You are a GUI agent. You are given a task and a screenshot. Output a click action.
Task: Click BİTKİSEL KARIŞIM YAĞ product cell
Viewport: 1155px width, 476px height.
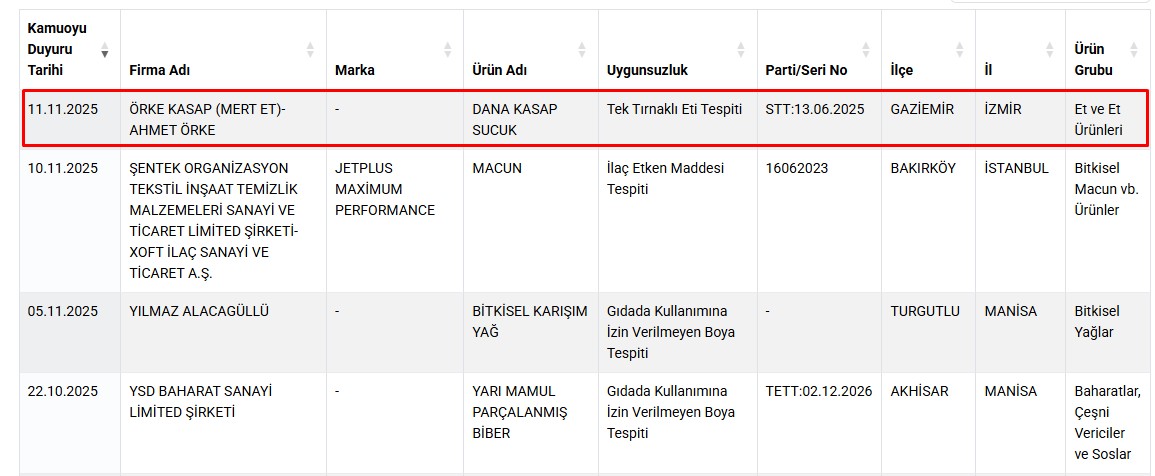tap(529, 321)
